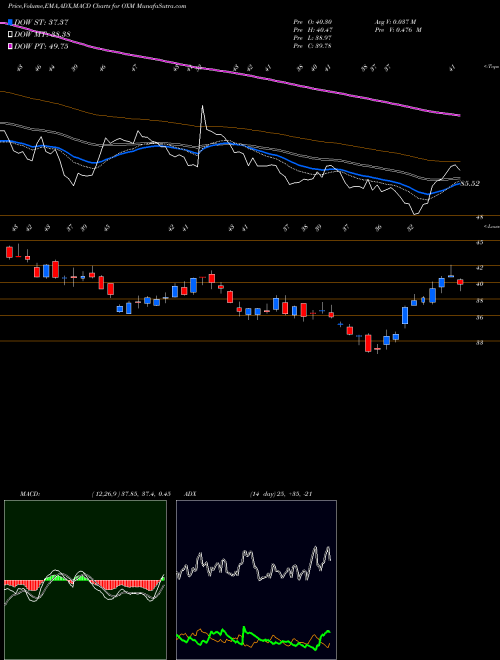Click the 'Pre V: 0.476 M' volume text
This screenshot has height=660, width=500.
(398, 30)
